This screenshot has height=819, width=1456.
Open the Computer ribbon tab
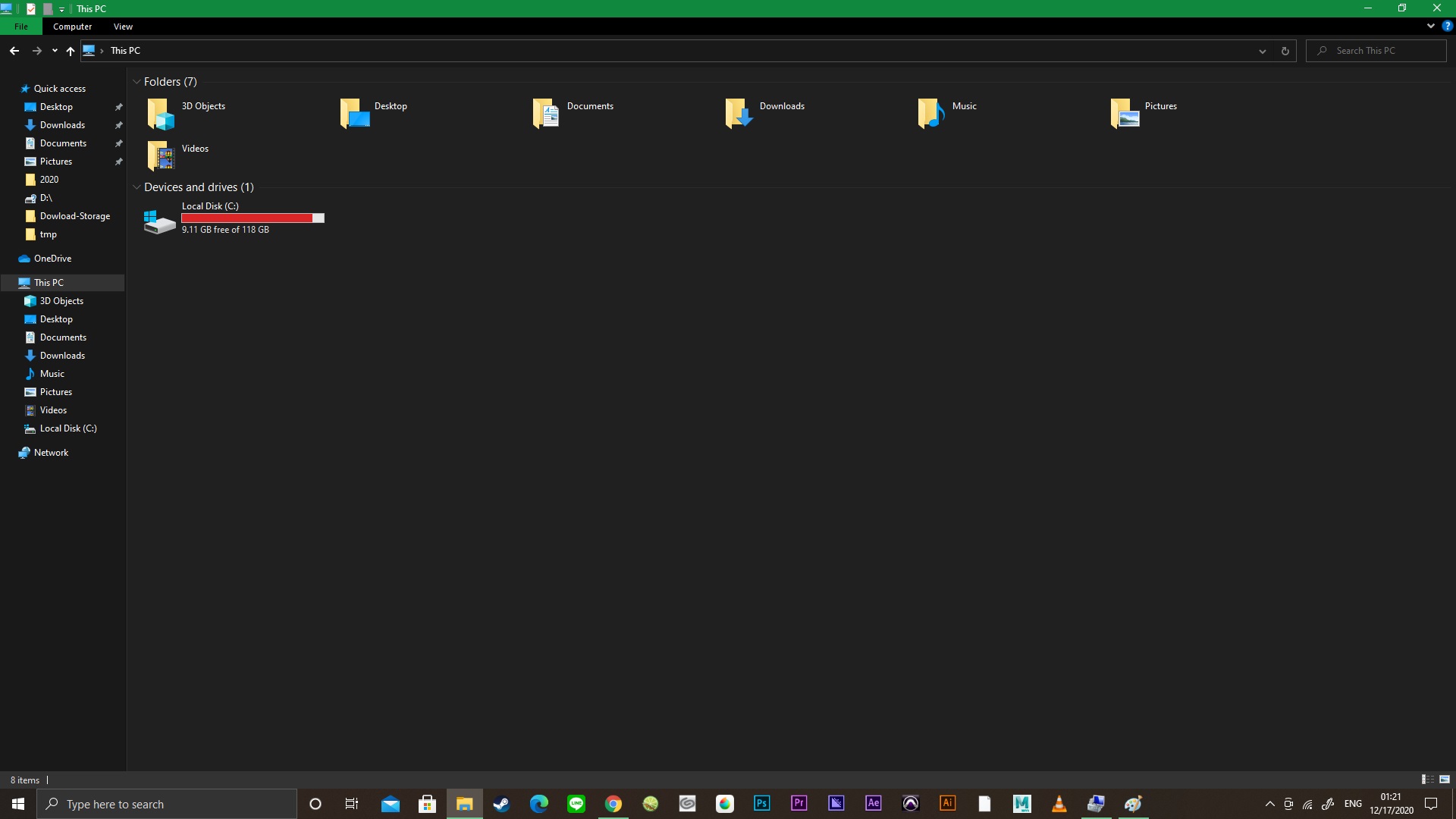click(72, 27)
